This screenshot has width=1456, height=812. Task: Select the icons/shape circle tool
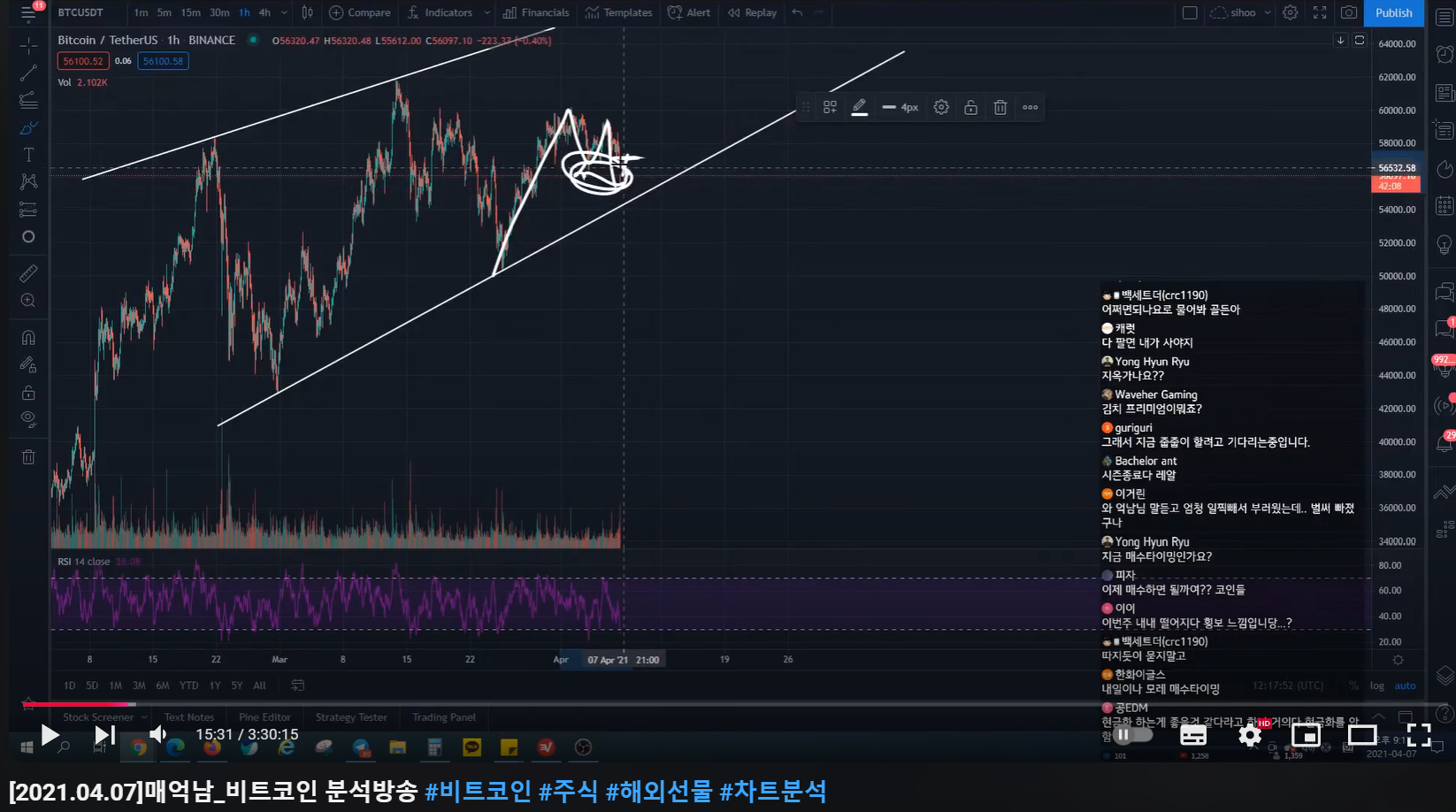(28, 237)
